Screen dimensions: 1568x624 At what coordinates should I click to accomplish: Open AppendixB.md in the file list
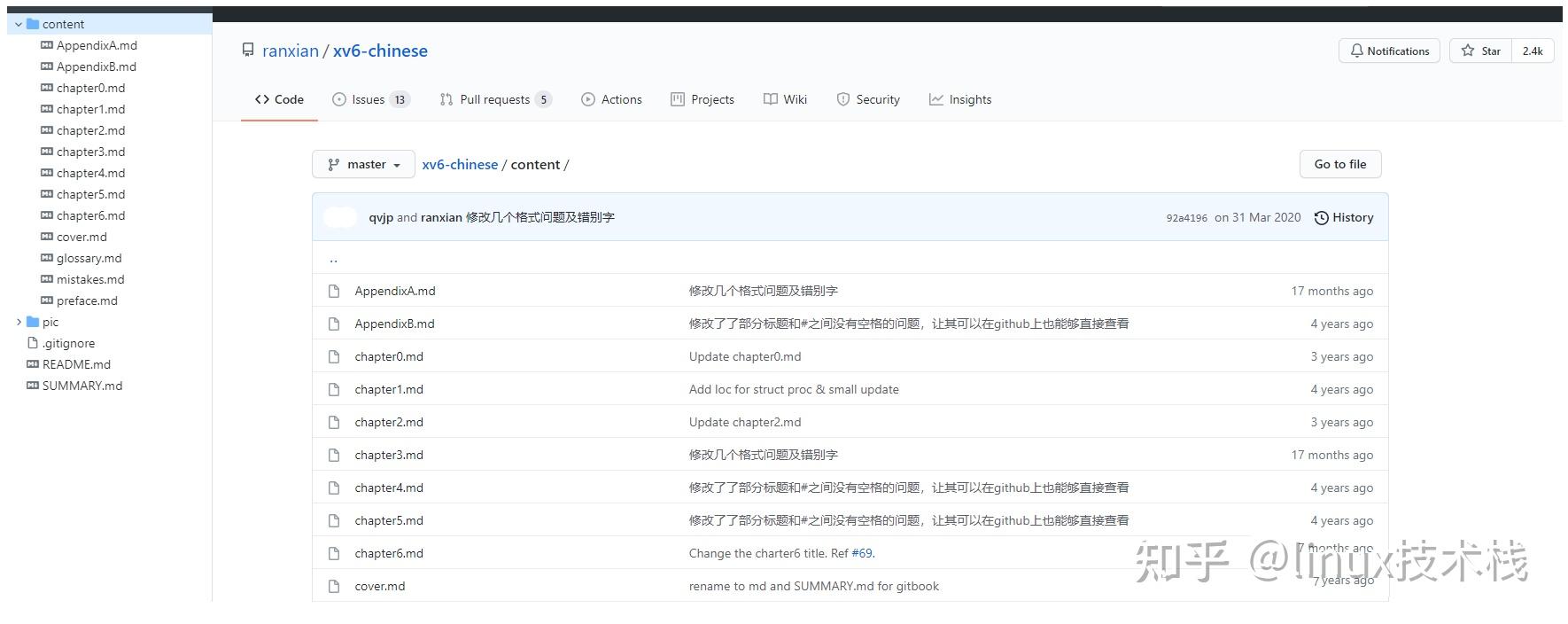pos(394,324)
